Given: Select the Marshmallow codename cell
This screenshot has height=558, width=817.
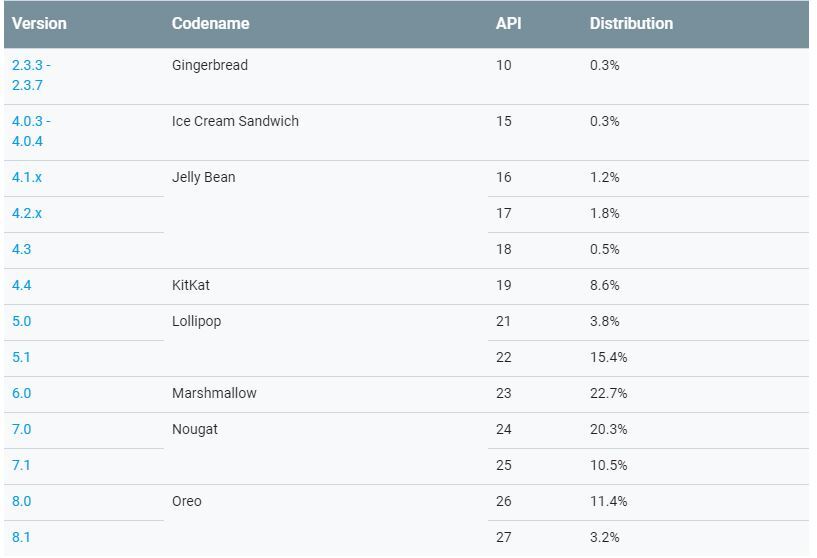Looking at the screenshot, I should point(214,393).
